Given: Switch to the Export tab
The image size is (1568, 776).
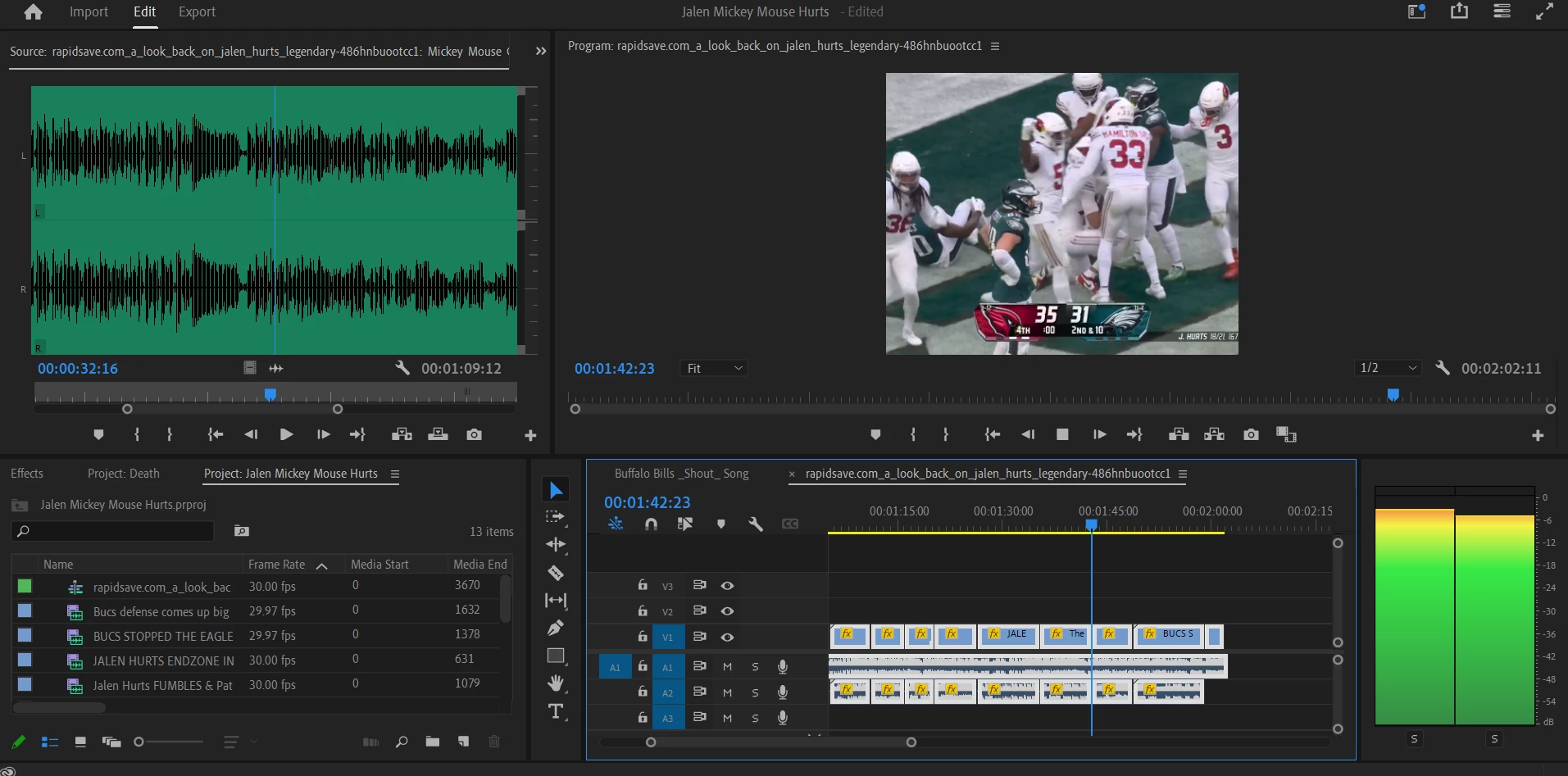Looking at the screenshot, I should (x=197, y=12).
